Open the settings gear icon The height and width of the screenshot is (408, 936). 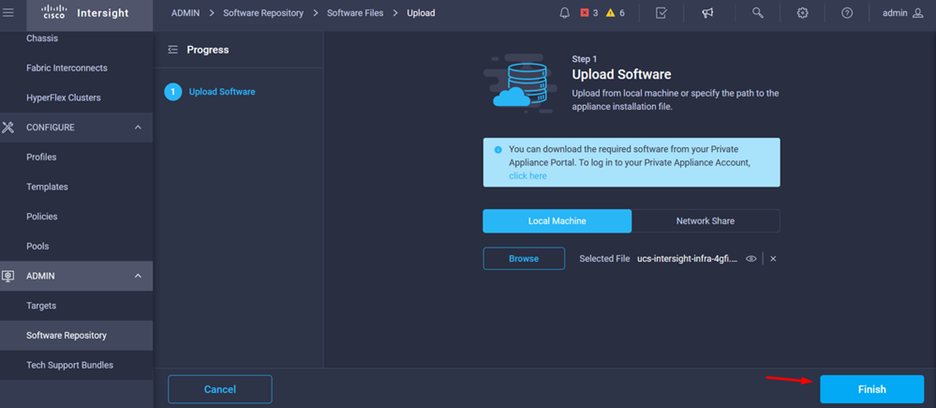803,13
